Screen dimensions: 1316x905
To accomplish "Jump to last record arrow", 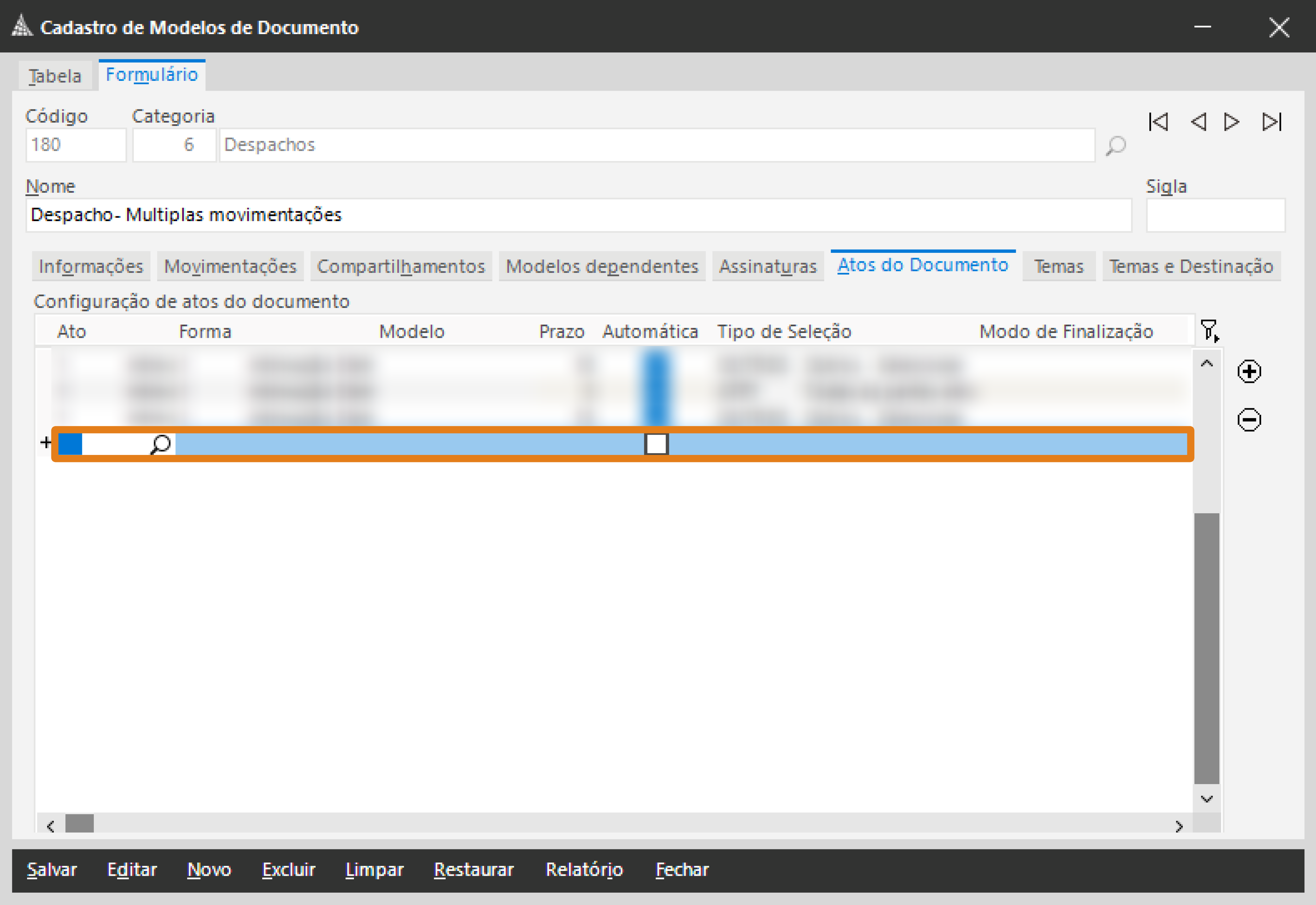I will point(1271,122).
